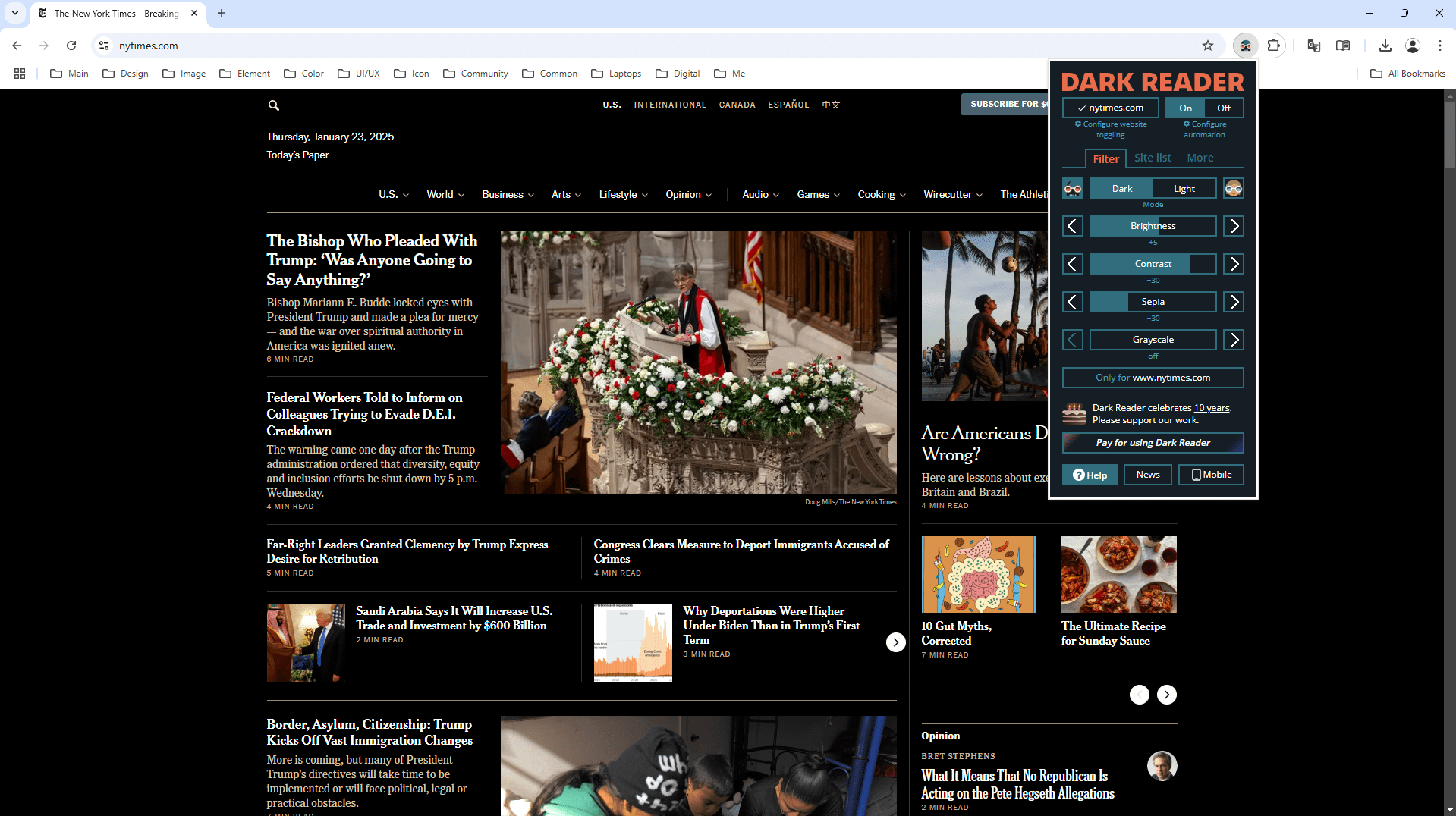Screen dimensions: 1456x816
Task: Select the ESPAÑOL edition
Action: point(788,105)
